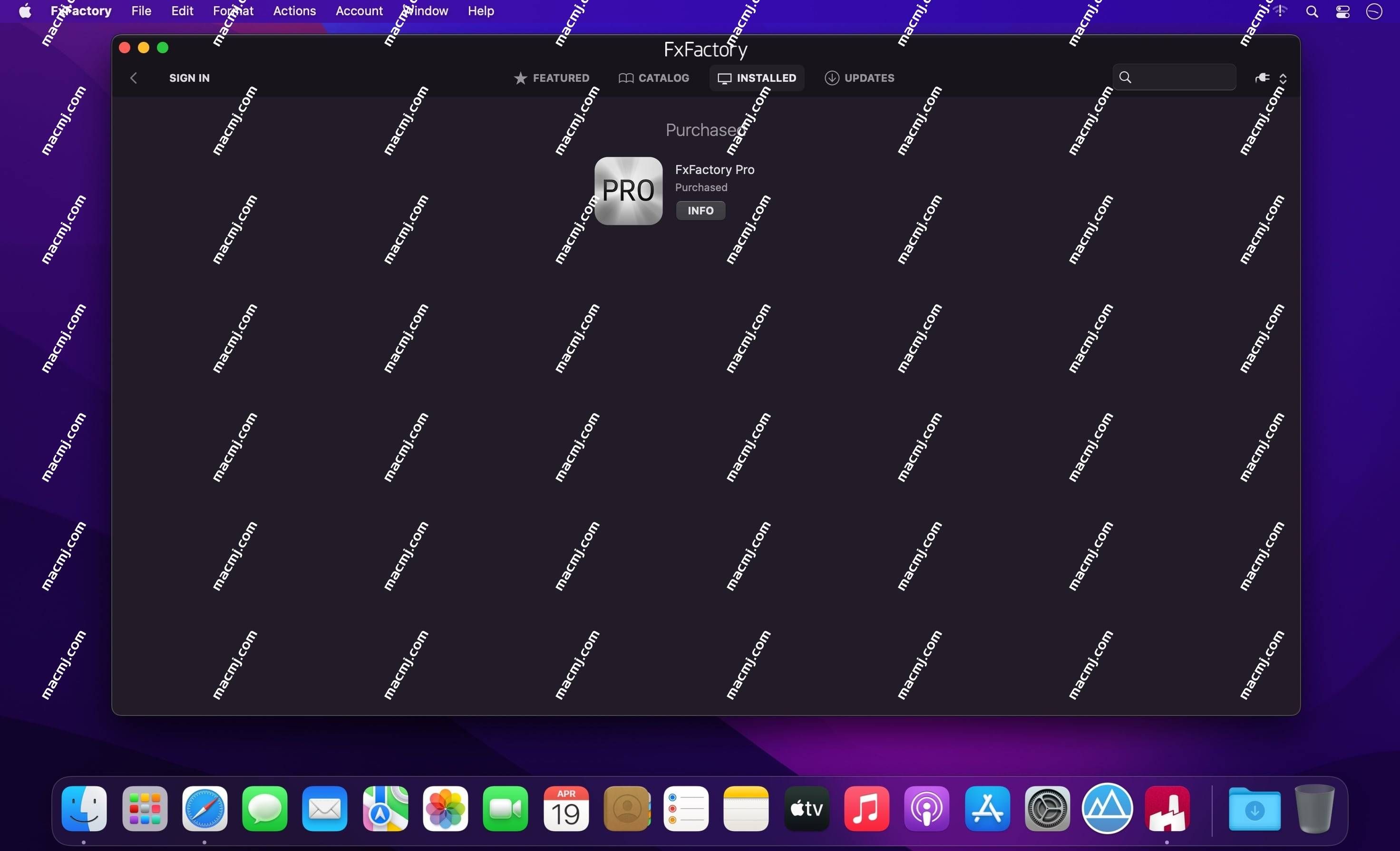The width and height of the screenshot is (1400, 851).
Task: Open Mail from the Dock
Action: coord(325,809)
